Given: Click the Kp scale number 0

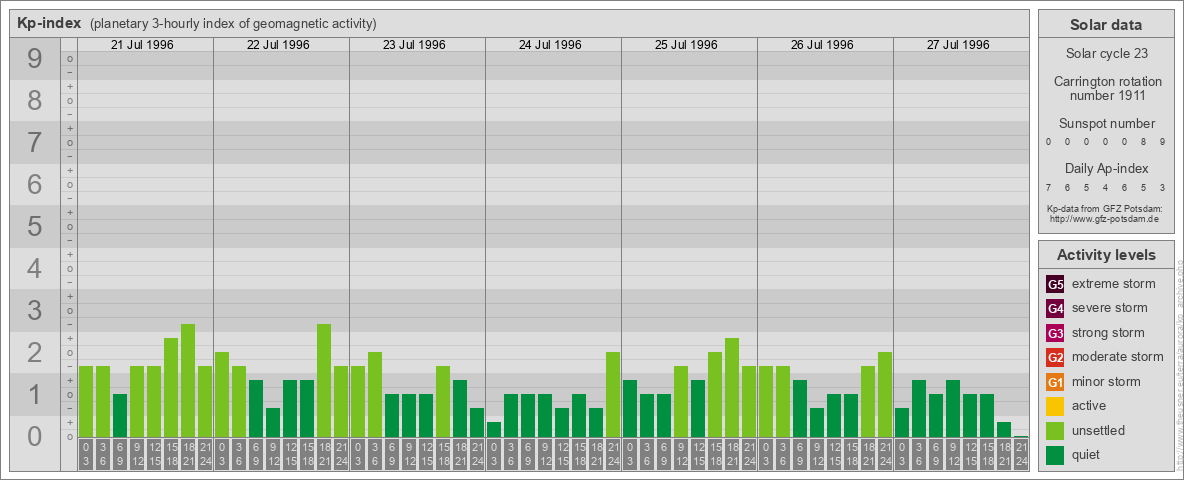Looking at the screenshot, I should coord(35,436).
